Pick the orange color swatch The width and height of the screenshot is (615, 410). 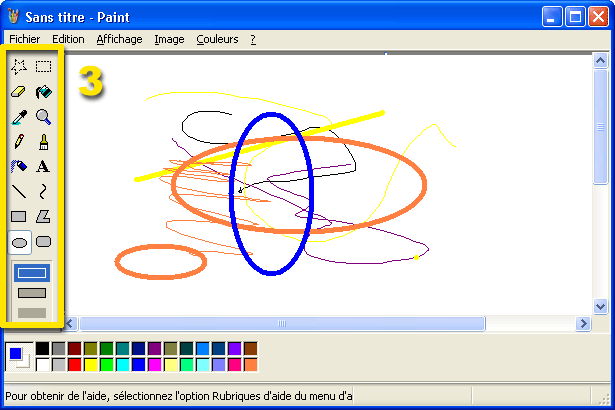tap(251, 364)
